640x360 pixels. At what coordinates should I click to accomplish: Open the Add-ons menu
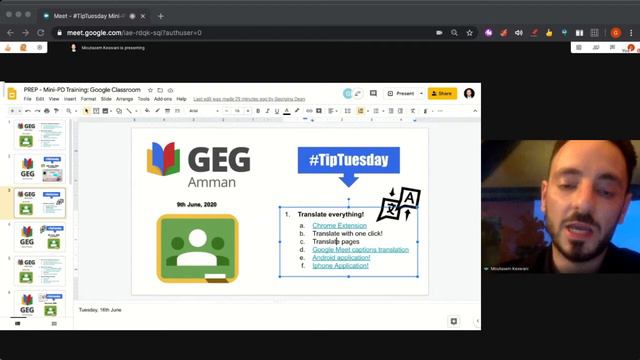[x=163, y=99]
